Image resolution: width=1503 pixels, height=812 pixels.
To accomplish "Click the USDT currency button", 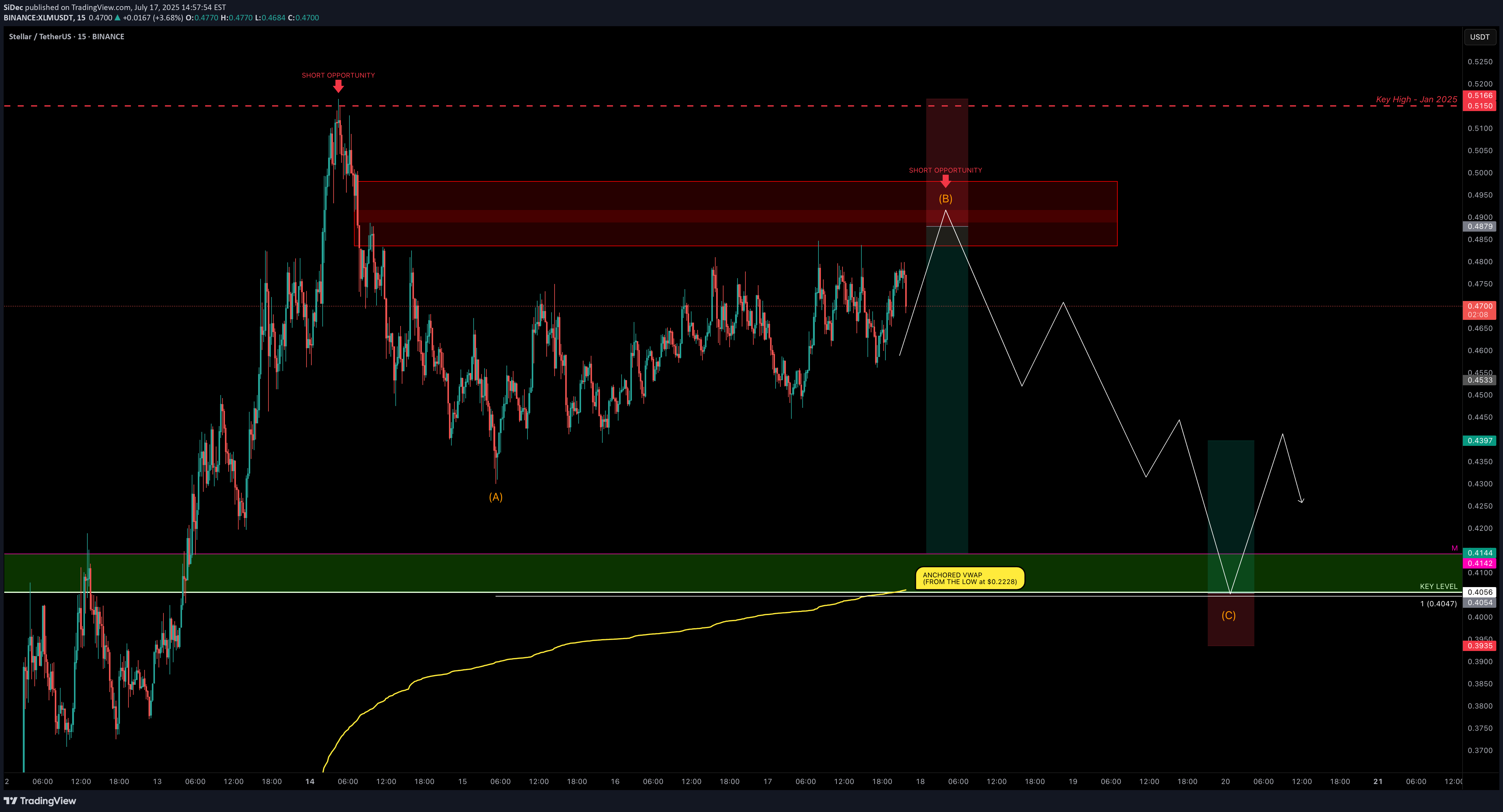I will [x=1480, y=37].
